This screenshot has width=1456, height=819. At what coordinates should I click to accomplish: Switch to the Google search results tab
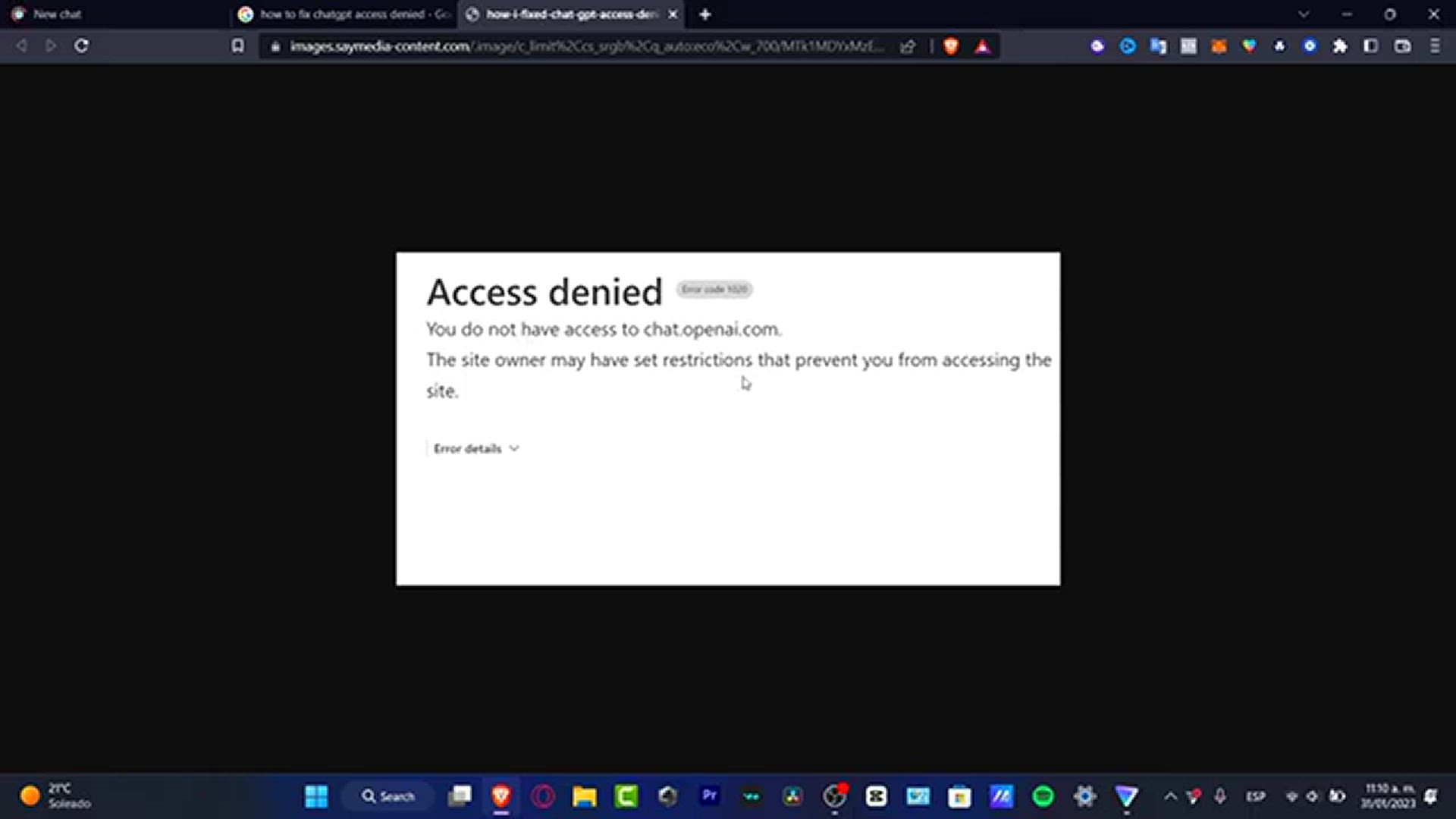coord(343,14)
